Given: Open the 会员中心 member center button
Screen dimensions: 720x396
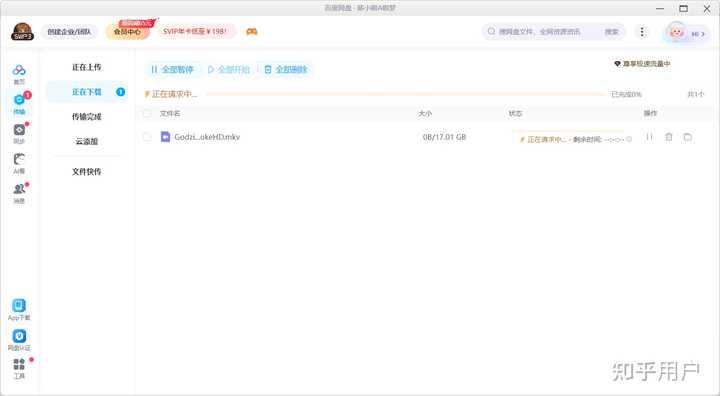Looking at the screenshot, I should point(127,32).
